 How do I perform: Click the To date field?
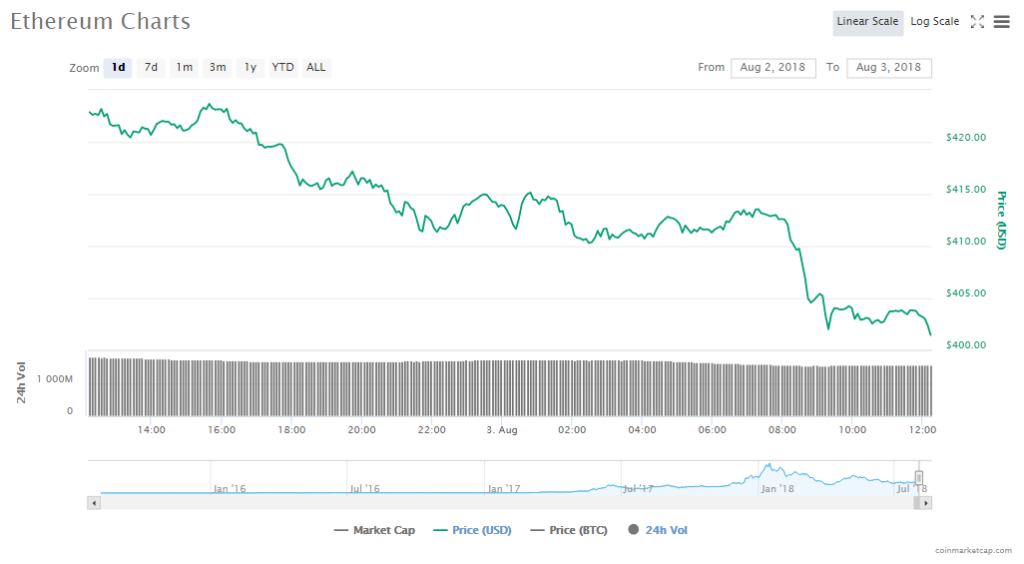click(x=889, y=68)
